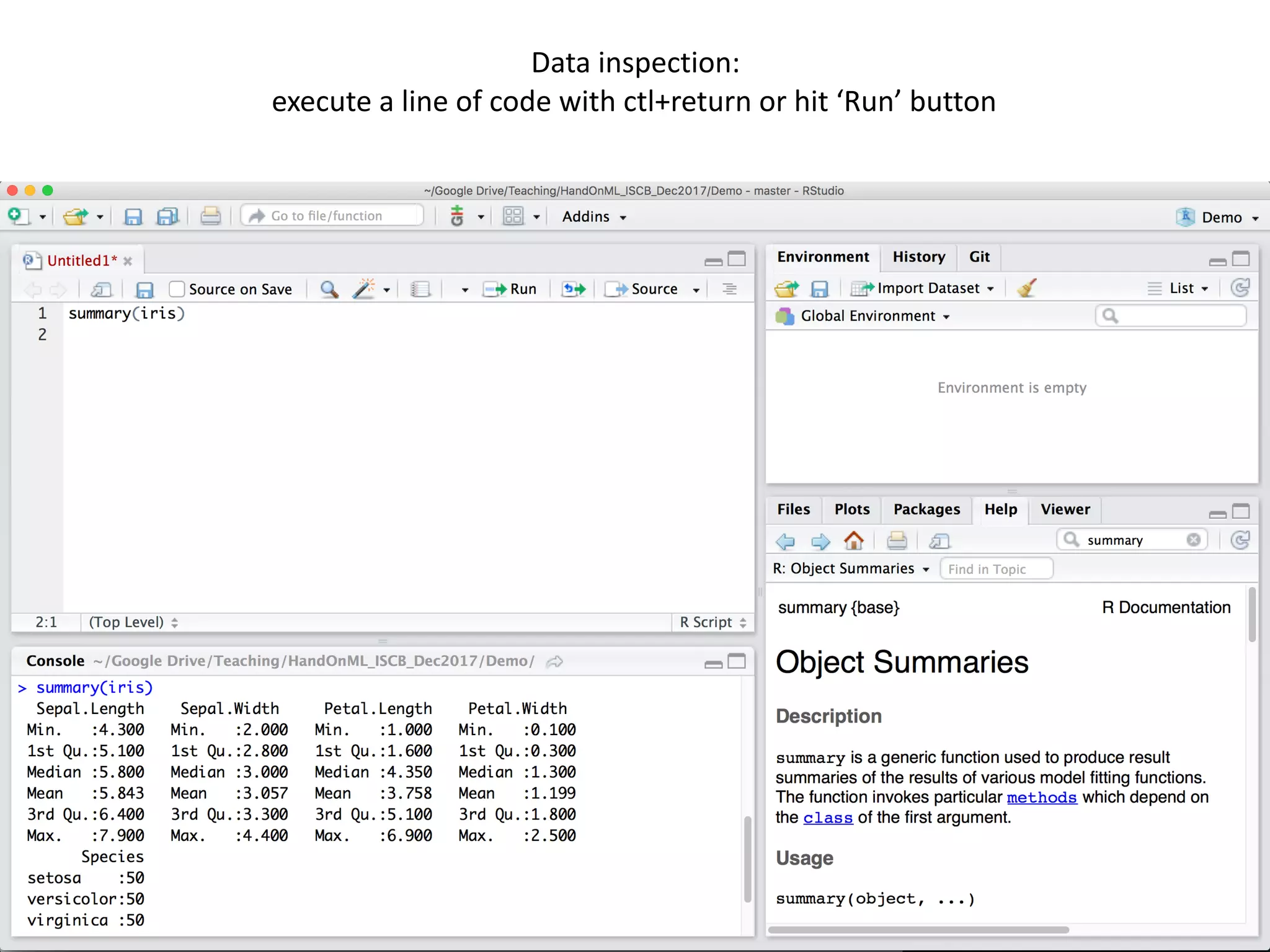Click the Show in new window icon in editor

tap(101, 289)
